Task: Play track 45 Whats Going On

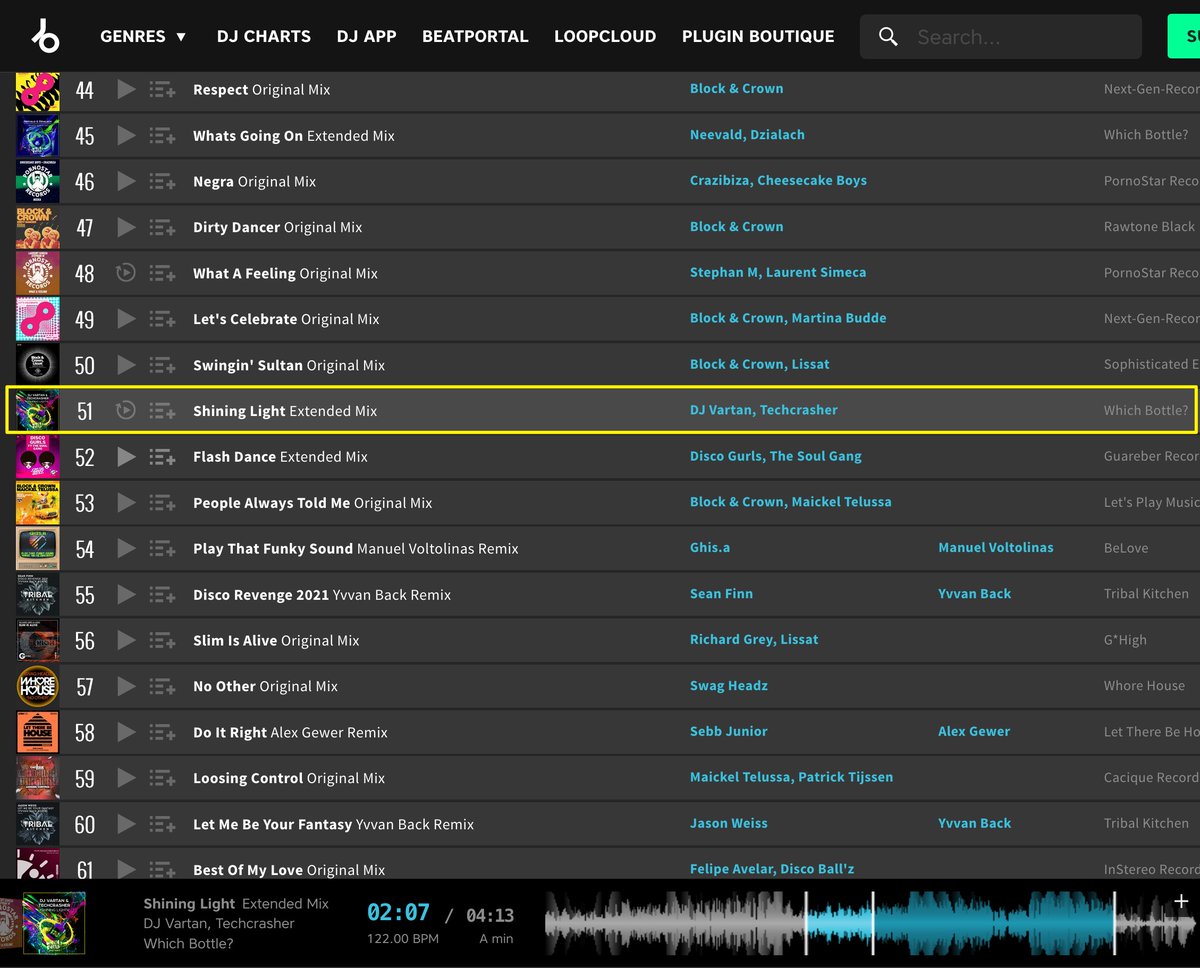Action: (126, 135)
